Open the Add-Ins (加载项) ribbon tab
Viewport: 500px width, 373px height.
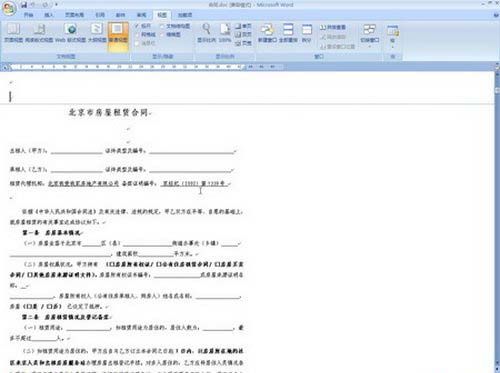tap(185, 15)
